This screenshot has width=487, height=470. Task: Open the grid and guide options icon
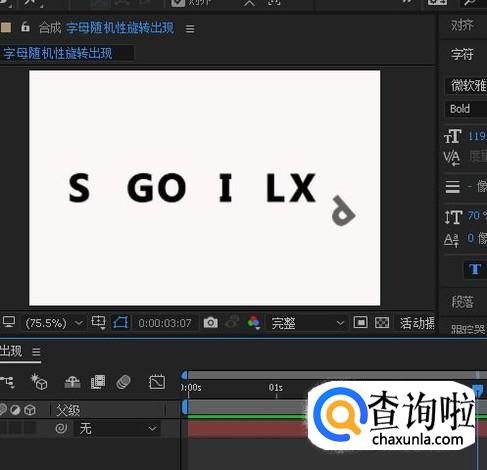click(x=98, y=323)
